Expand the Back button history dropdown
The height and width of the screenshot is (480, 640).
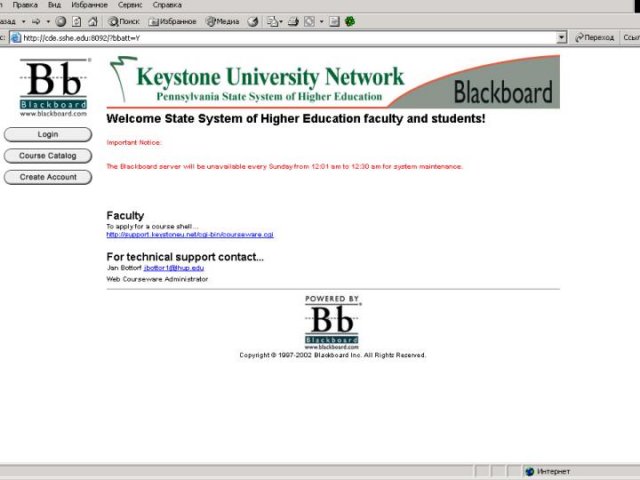pos(23,21)
